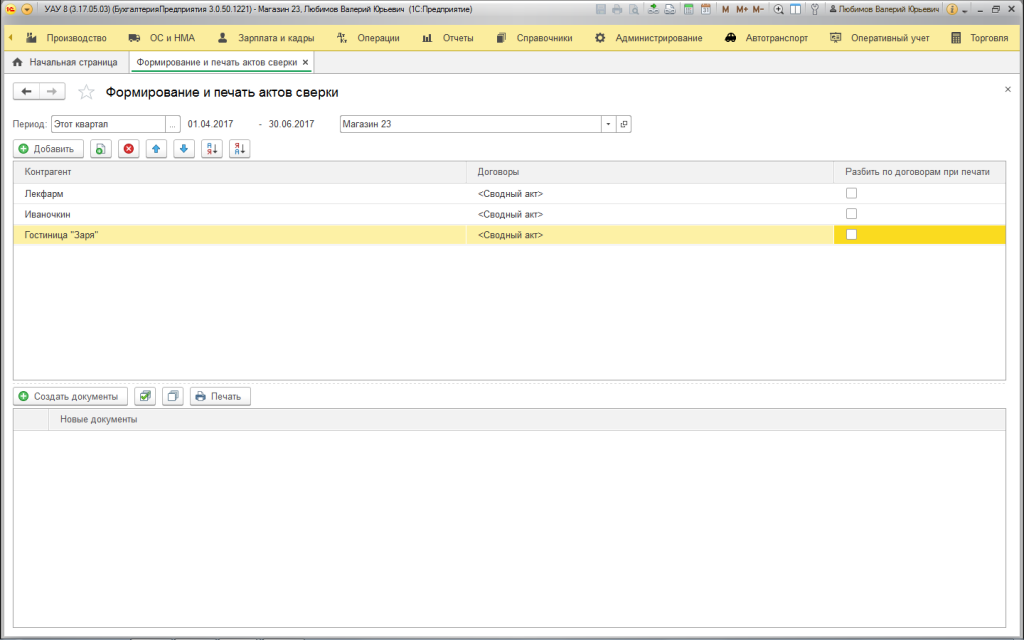Toggle the panel layout icon in the title bar
This screenshot has height=640, width=1024.
795,10
